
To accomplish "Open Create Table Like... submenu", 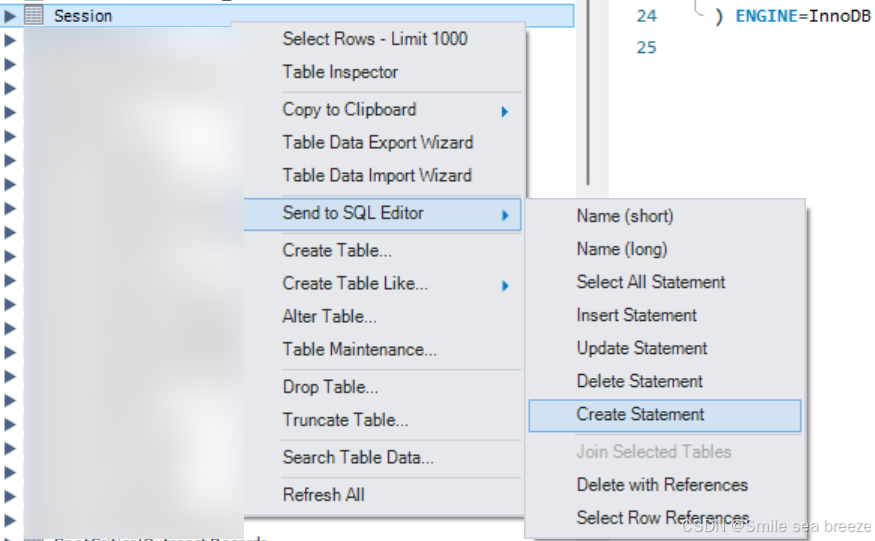I will (355, 283).
